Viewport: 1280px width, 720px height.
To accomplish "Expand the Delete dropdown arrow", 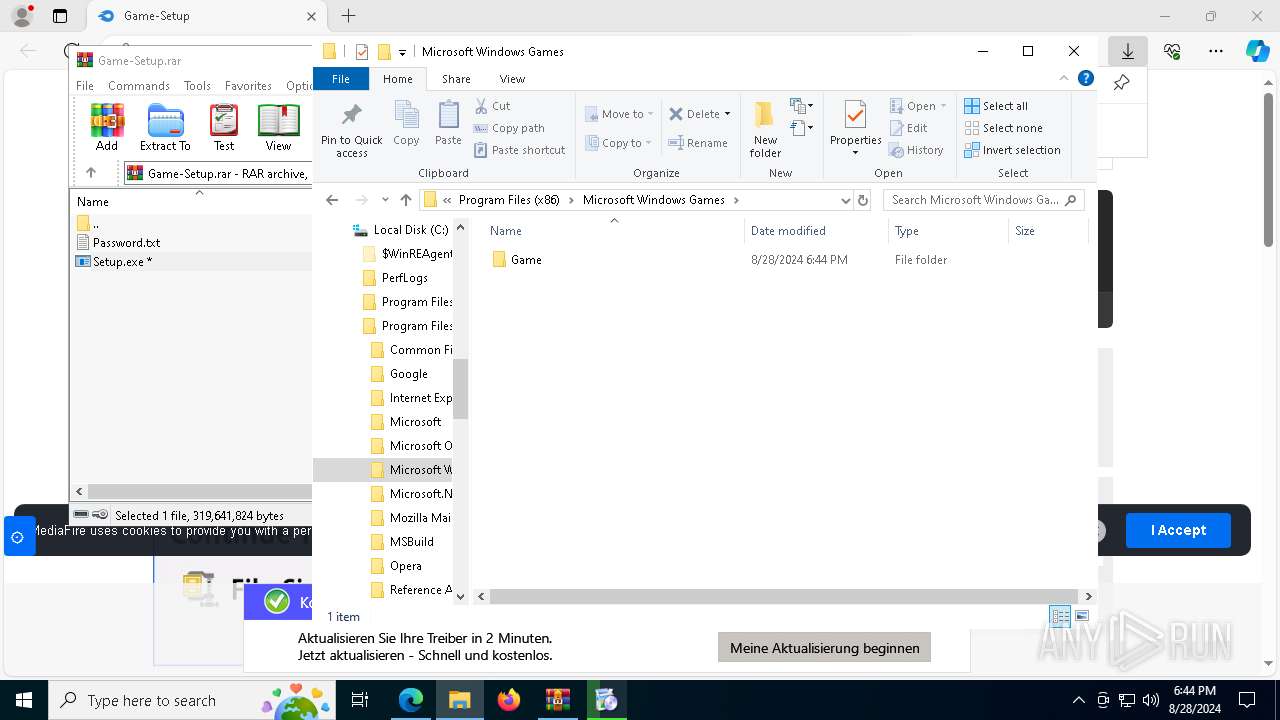I will point(727,114).
